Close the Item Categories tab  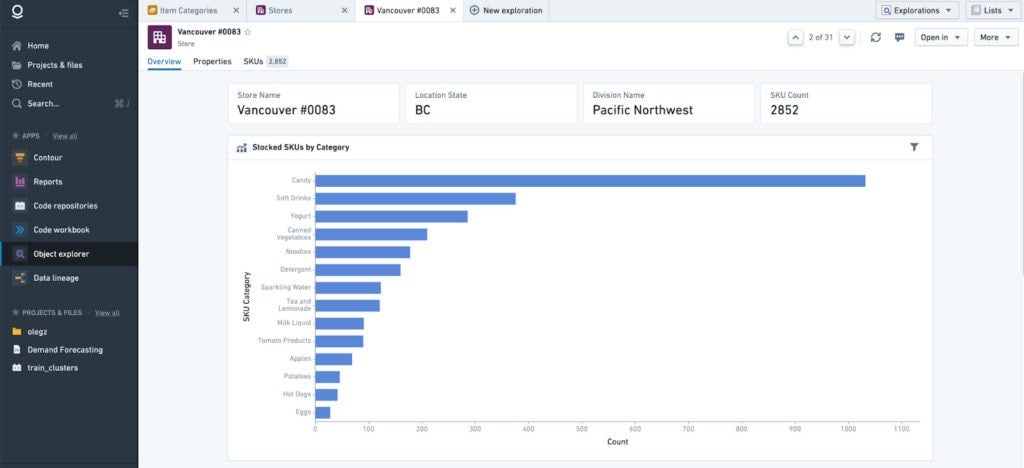[x=236, y=10]
